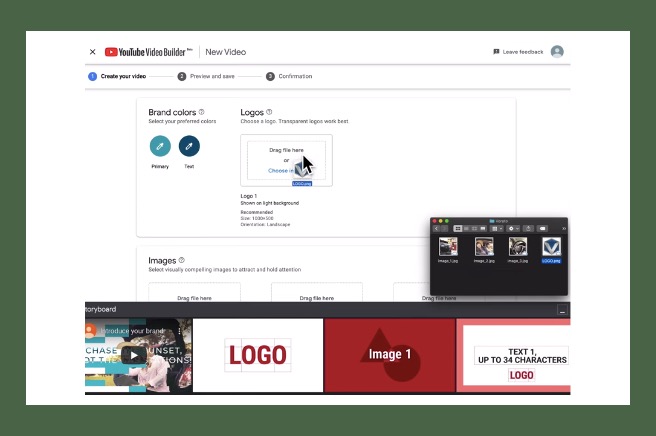Open help icon next to Images
The width and height of the screenshot is (656, 436).
182,260
